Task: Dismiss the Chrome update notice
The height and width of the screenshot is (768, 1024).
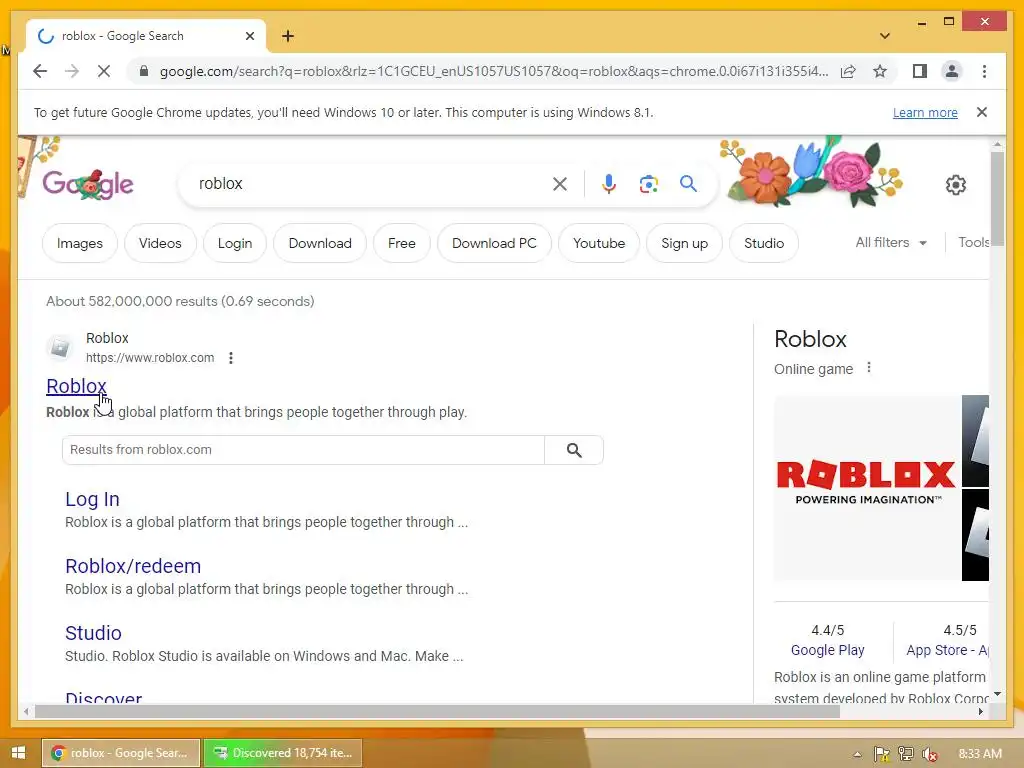Action: pyautogui.click(x=982, y=112)
